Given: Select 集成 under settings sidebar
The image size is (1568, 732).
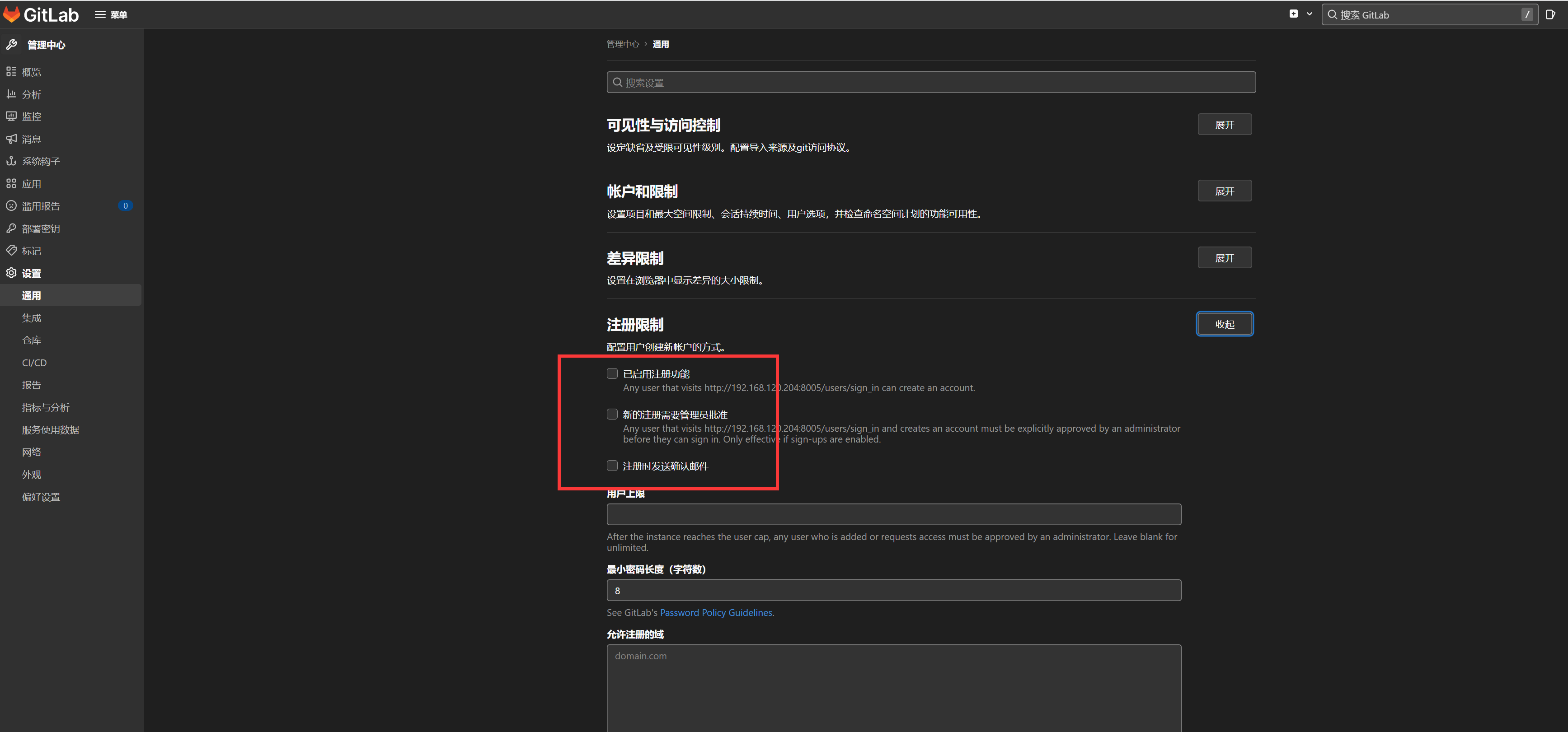Looking at the screenshot, I should 32,317.
